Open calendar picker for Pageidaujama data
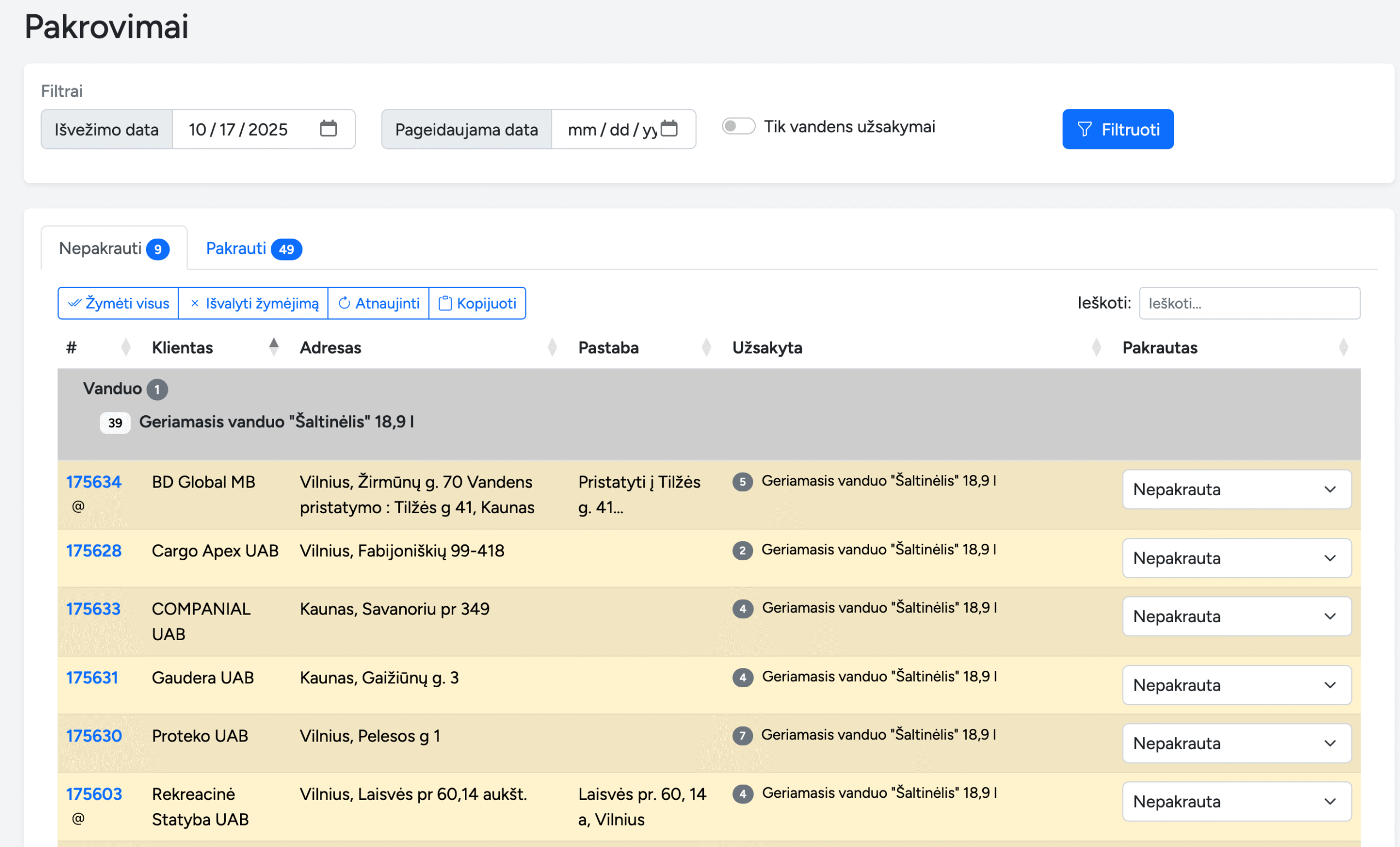Screen dimensions: 1400x847 click(x=669, y=129)
